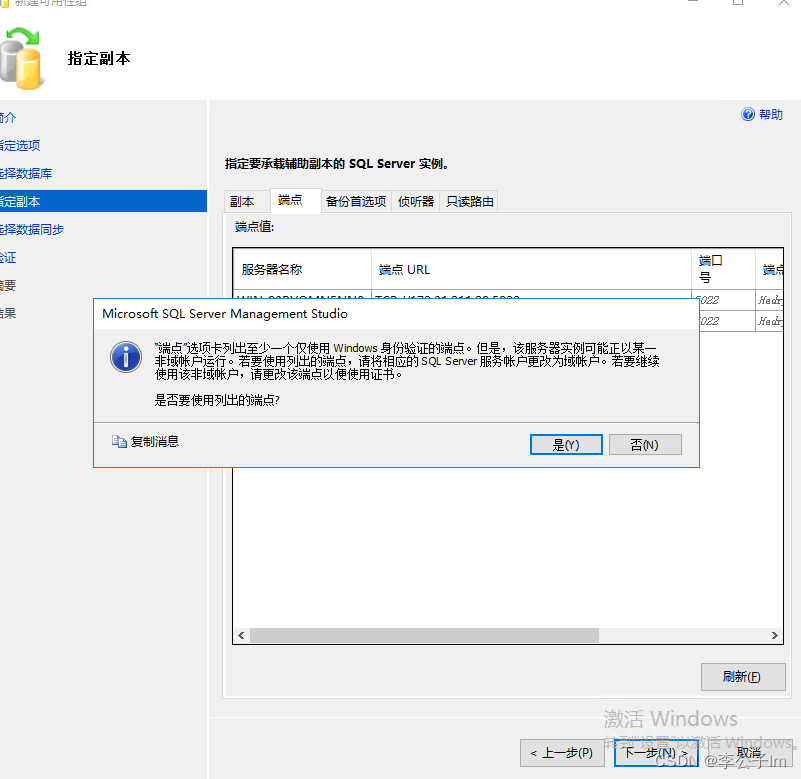This screenshot has width=801, height=779.
Task: Switch to the 侦听器 tab
Action: (x=415, y=200)
